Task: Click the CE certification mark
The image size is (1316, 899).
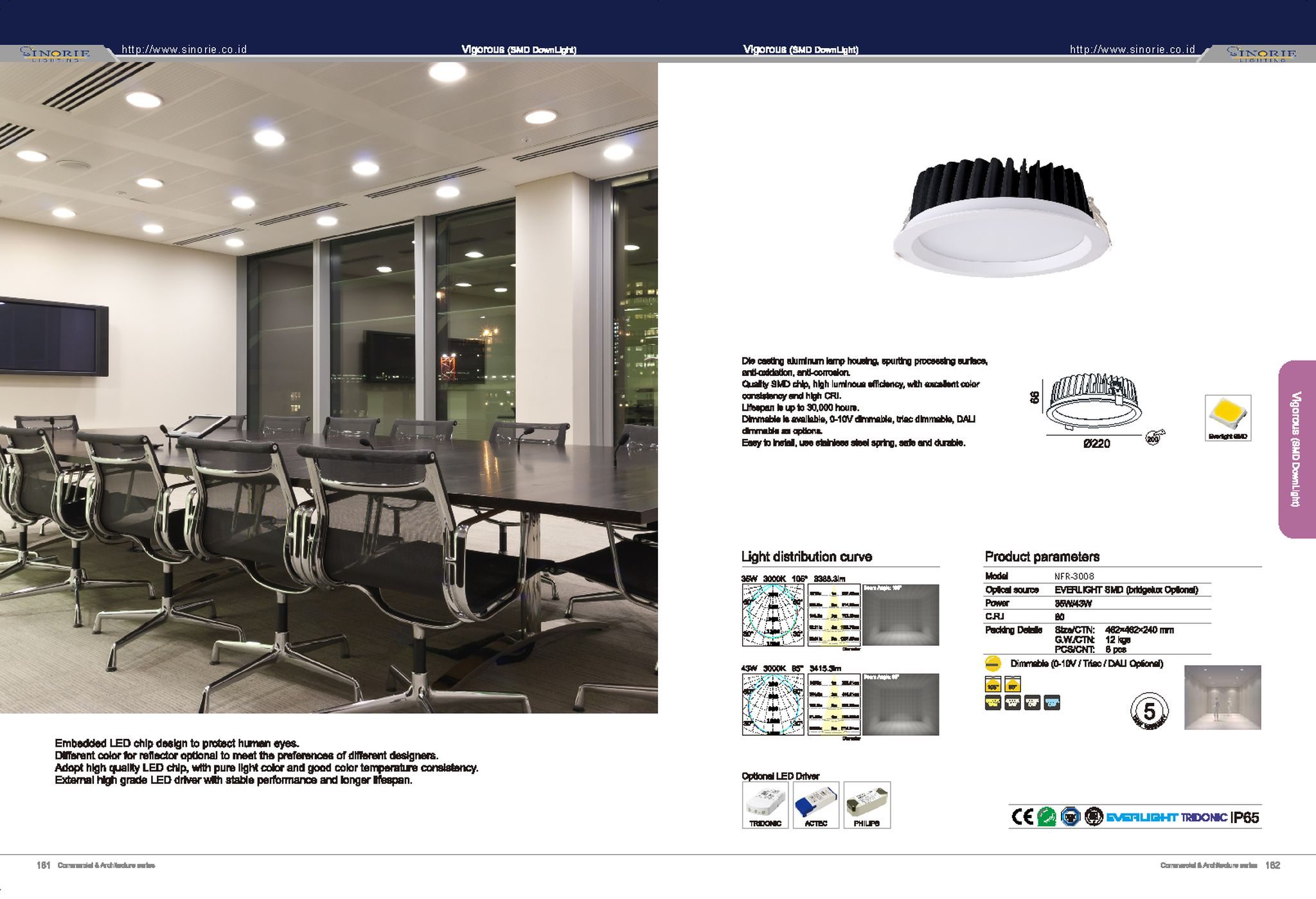Action: tap(1022, 817)
